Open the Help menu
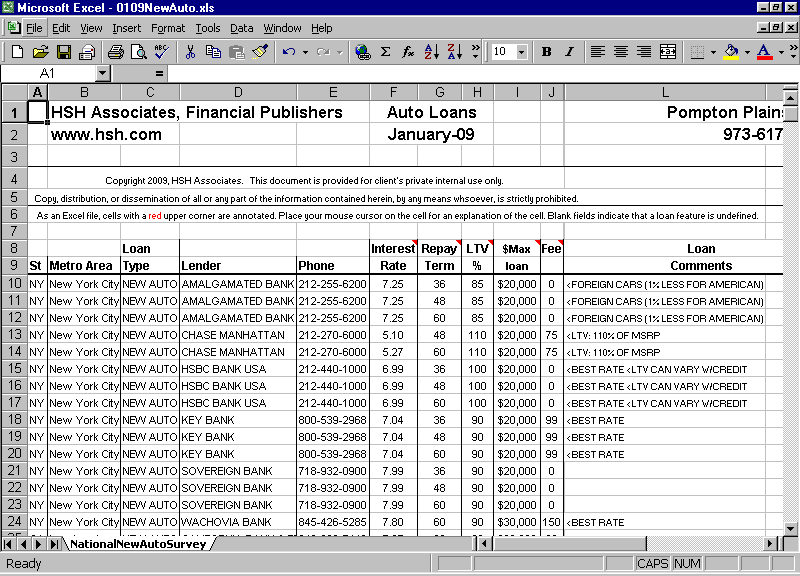Screen dimensions: 800x576 click(x=321, y=28)
